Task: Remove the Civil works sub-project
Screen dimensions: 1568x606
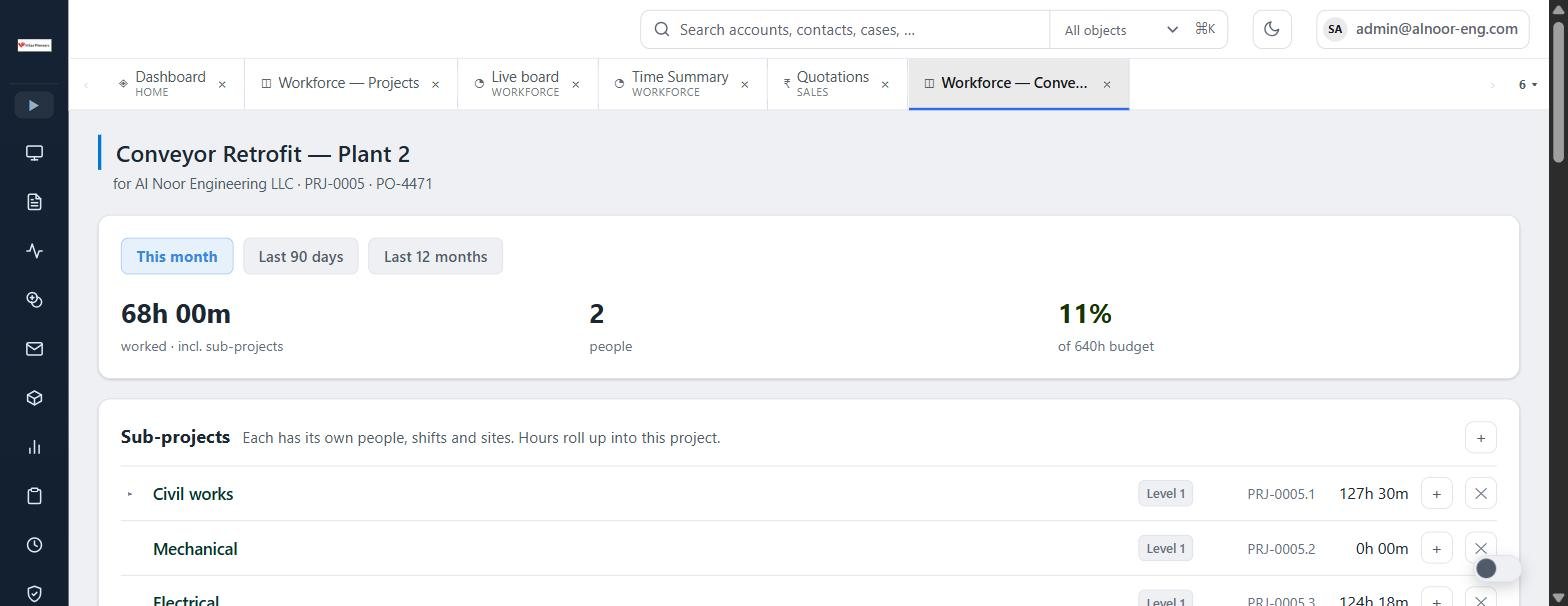Action: click(1481, 493)
